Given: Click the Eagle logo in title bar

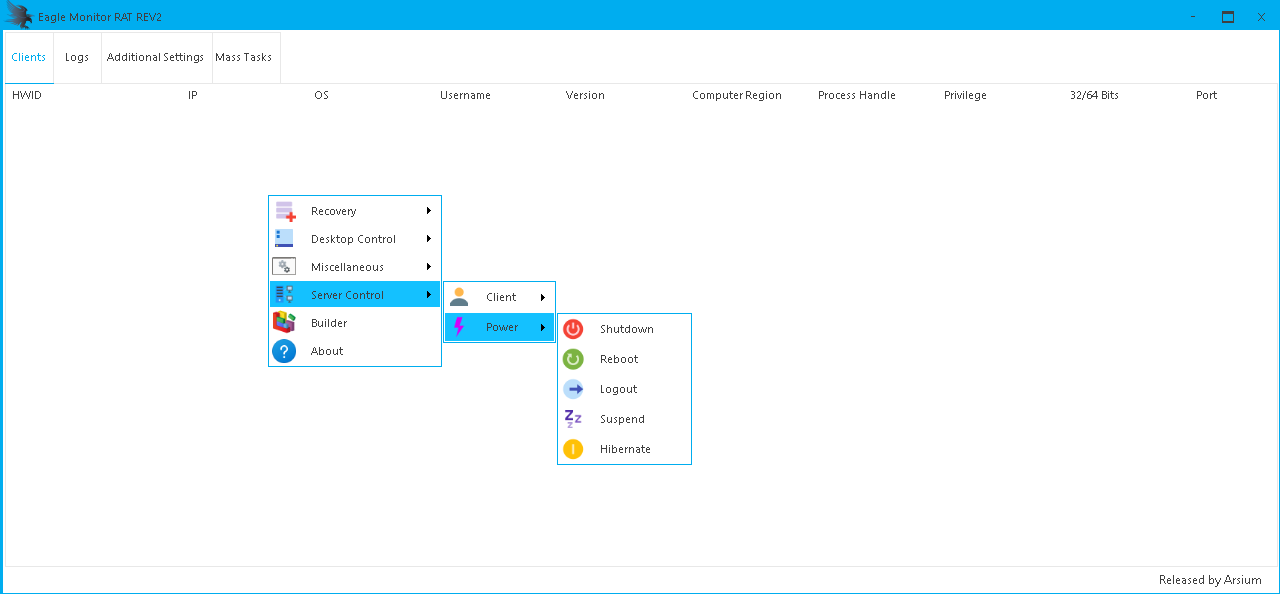Looking at the screenshot, I should point(19,16).
